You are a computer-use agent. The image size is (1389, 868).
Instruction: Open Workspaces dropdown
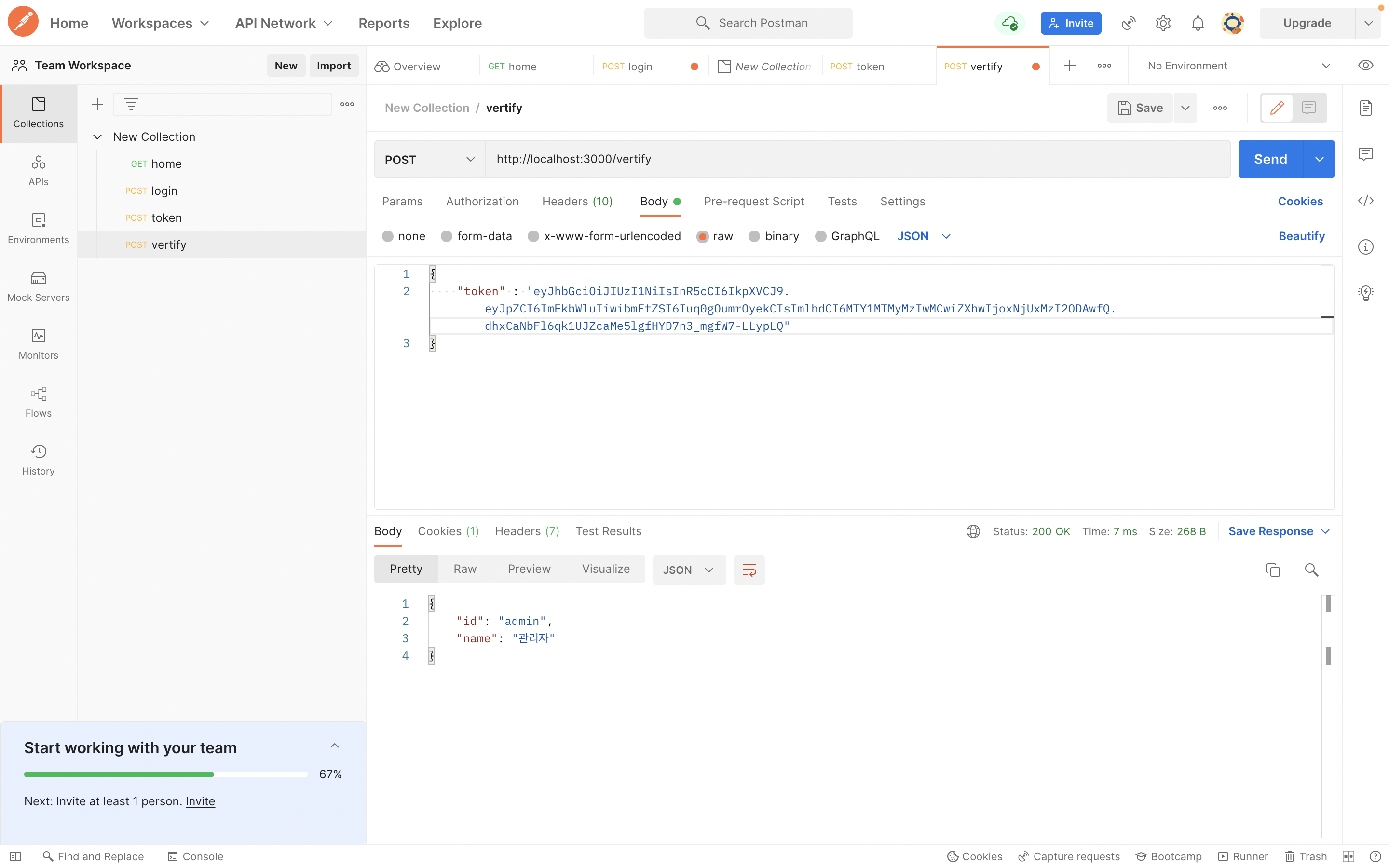coord(160,23)
